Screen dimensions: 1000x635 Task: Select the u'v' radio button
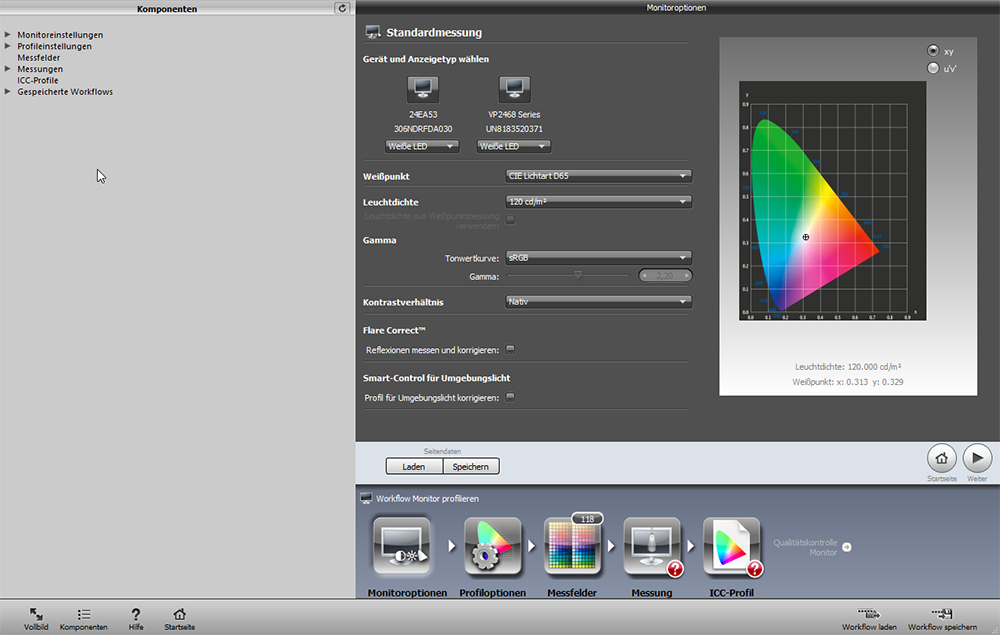[x=934, y=68]
